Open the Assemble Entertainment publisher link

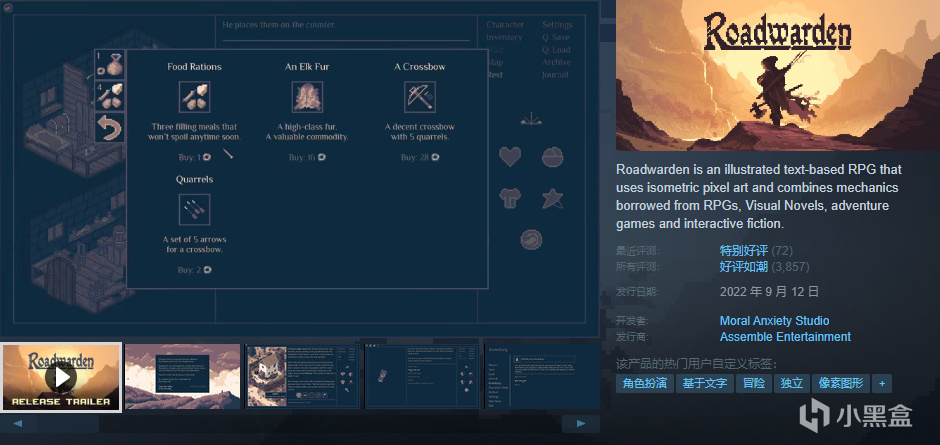(785, 336)
